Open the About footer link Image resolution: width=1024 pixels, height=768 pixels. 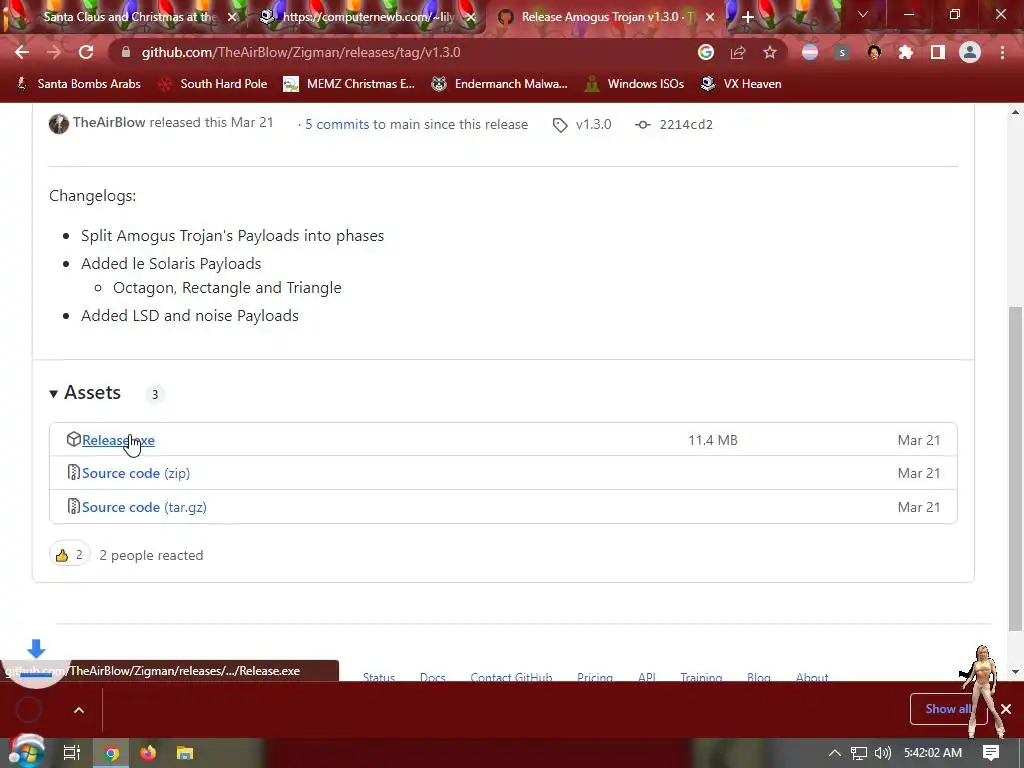812,677
